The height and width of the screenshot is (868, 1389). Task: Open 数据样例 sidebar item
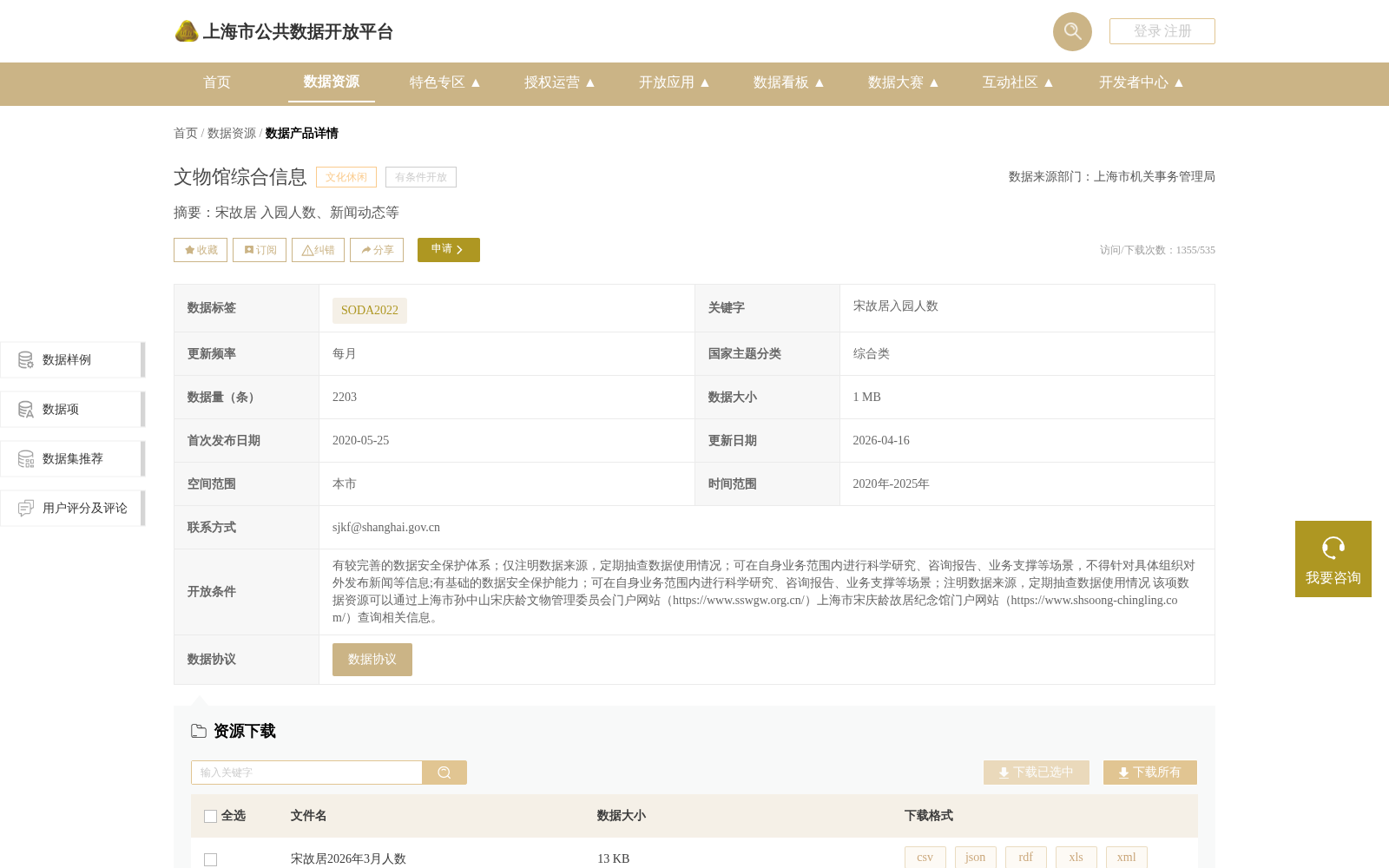pyautogui.click(x=72, y=359)
